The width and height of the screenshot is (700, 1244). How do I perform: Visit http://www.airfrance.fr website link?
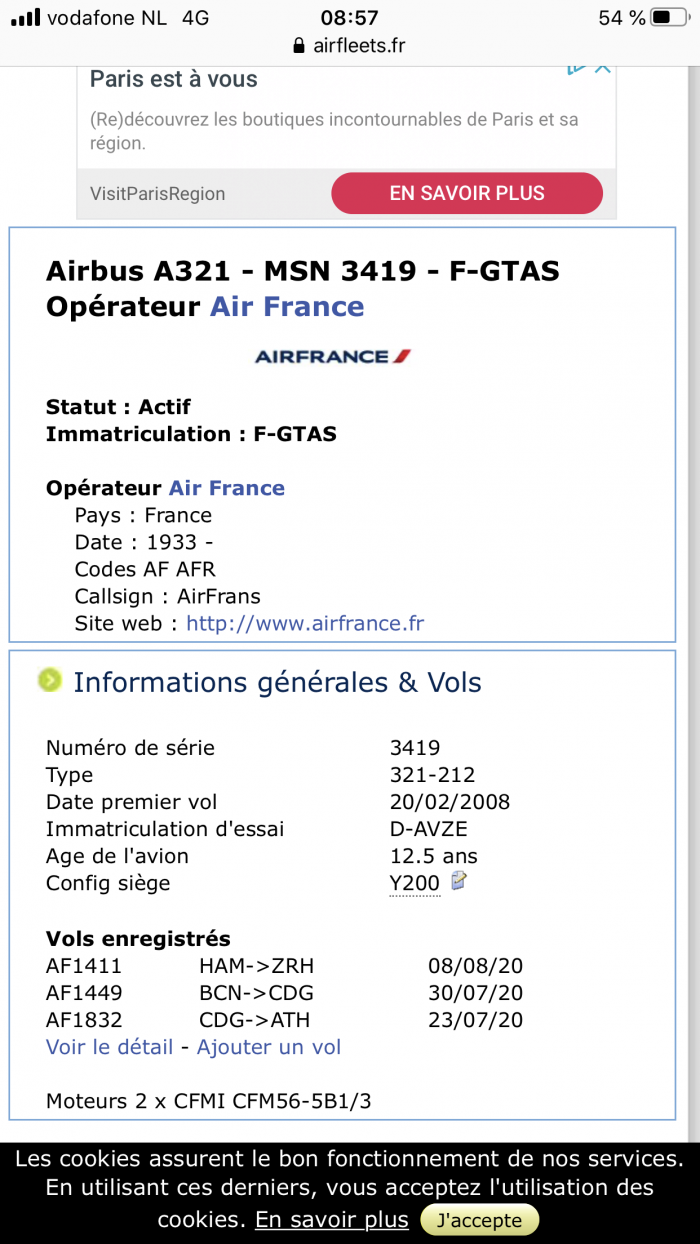[305, 623]
